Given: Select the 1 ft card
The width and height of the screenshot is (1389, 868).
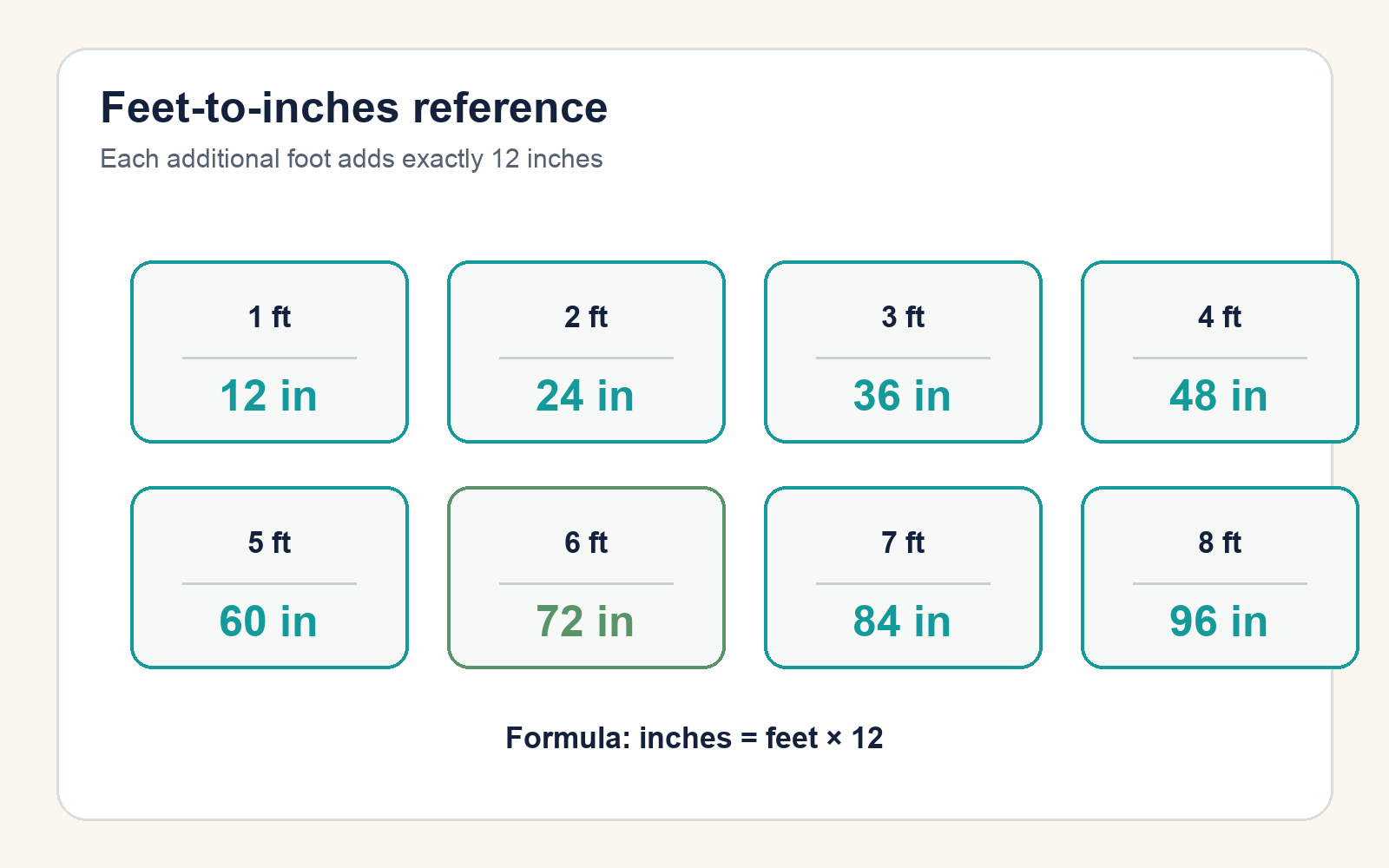Looking at the screenshot, I should [x=269, y=352].
